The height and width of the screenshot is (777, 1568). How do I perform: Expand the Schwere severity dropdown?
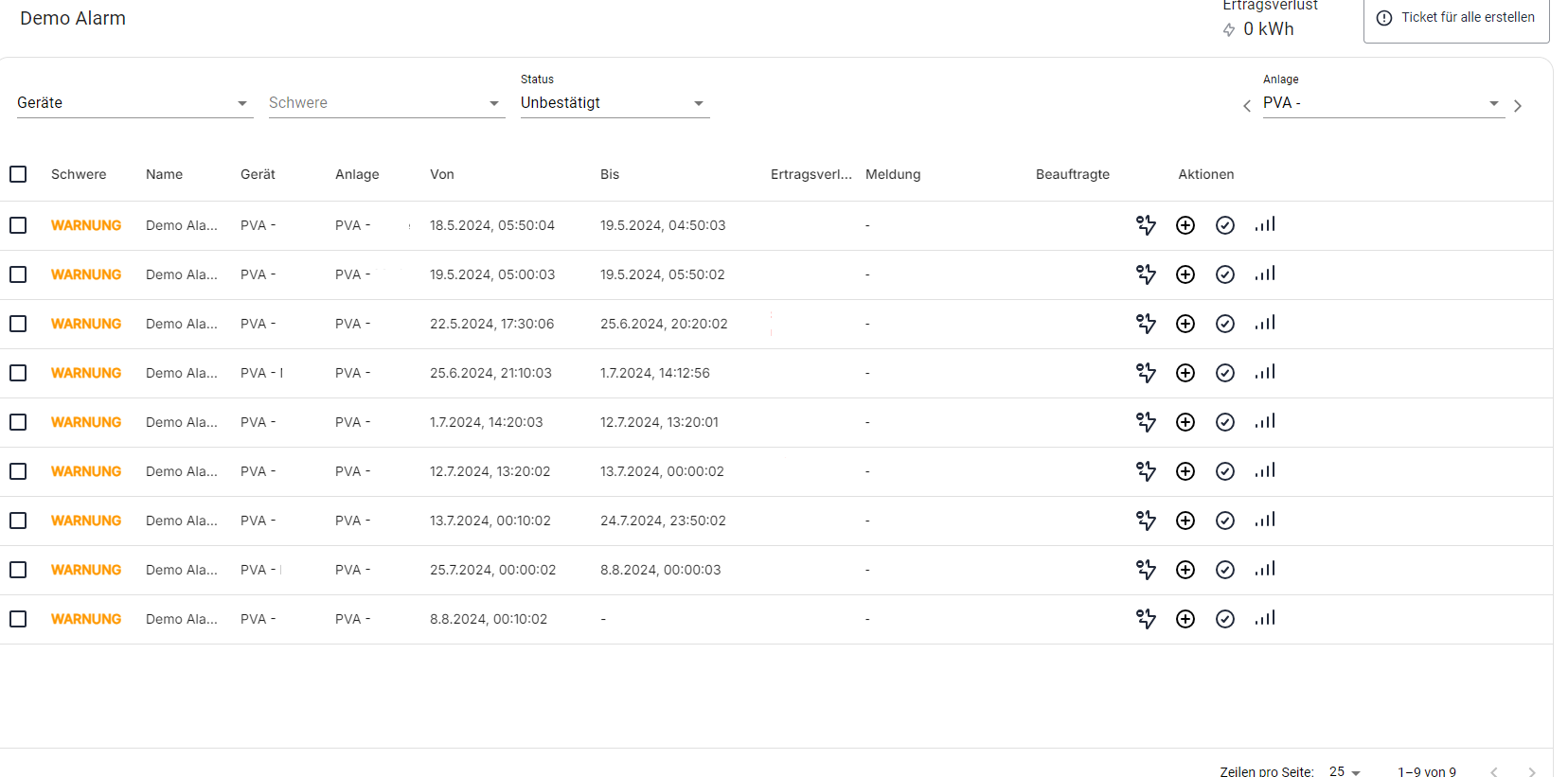click(385, 103)
